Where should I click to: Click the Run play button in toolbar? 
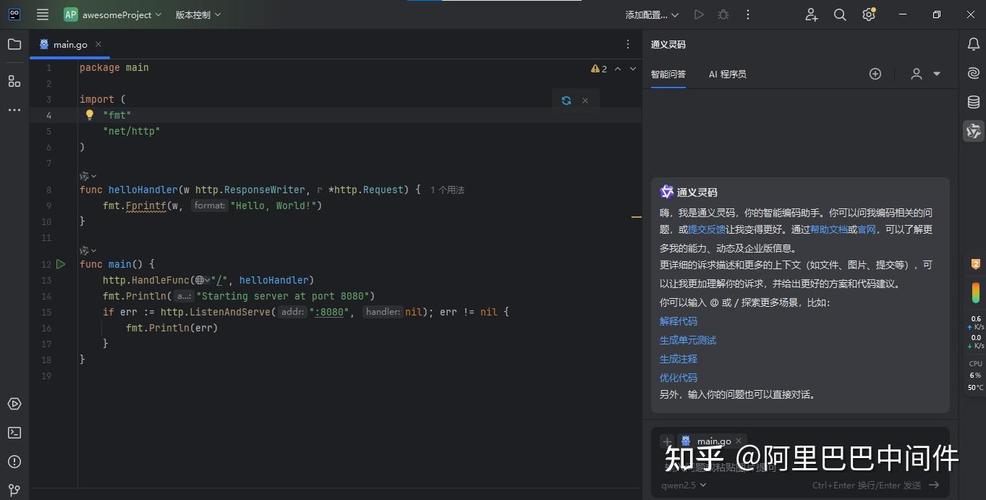[699, 14]
